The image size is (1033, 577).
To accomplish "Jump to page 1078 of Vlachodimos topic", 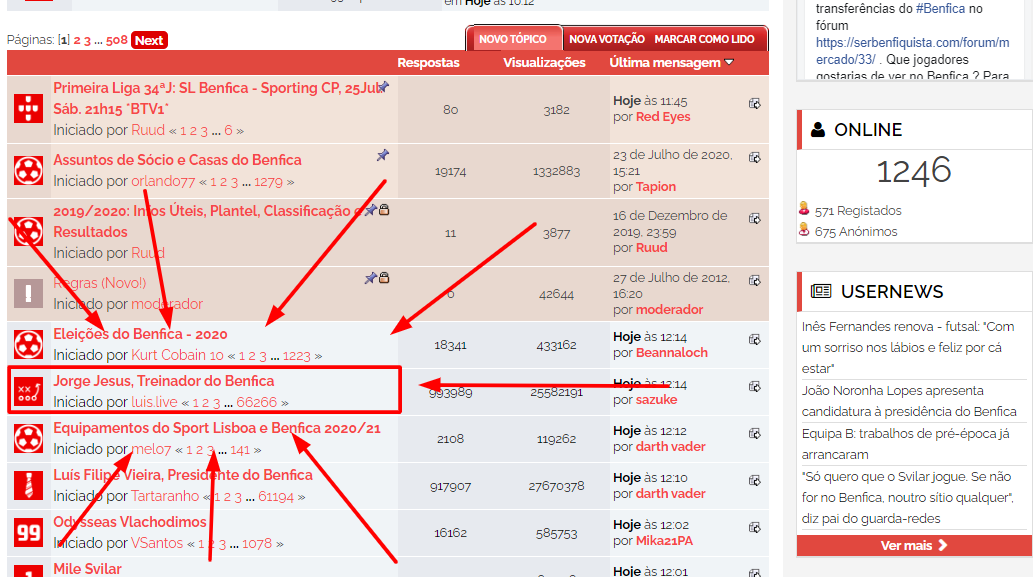I will (256, 543).
